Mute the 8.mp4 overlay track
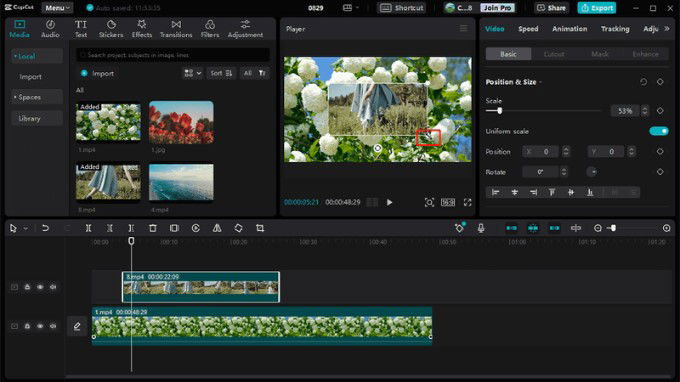680x382 pixels. click(x=53, y=287)
